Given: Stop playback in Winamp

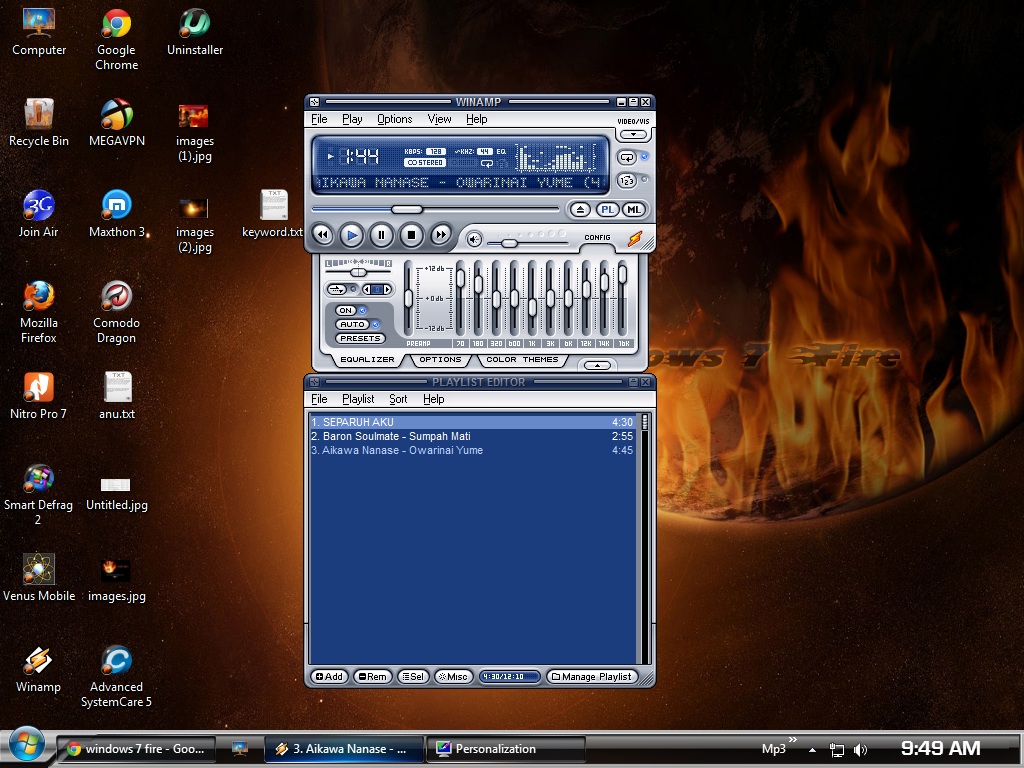Looking at the screenshot, I should coord(411,234).
